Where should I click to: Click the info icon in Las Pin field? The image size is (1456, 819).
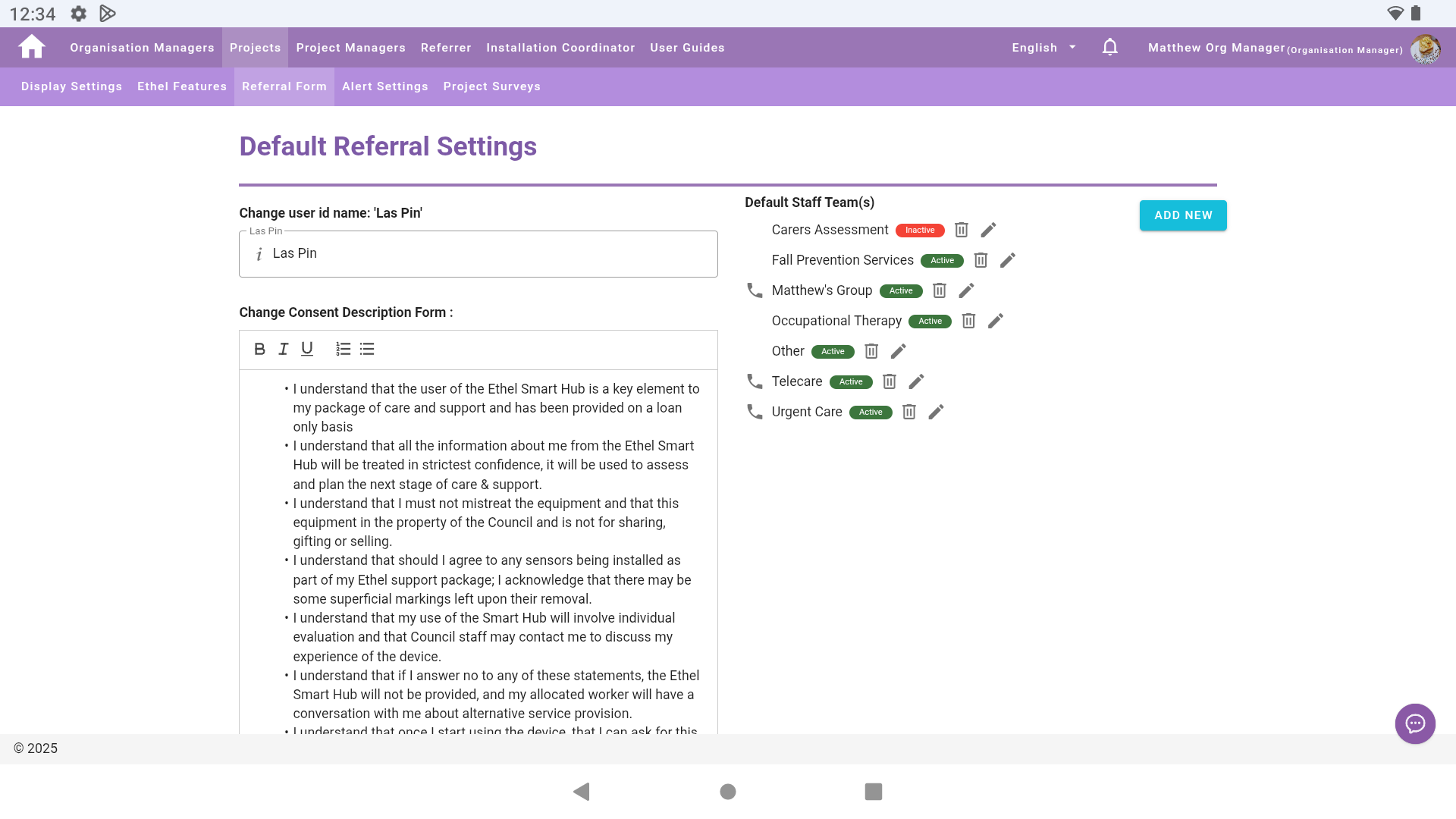pos(259,254)
